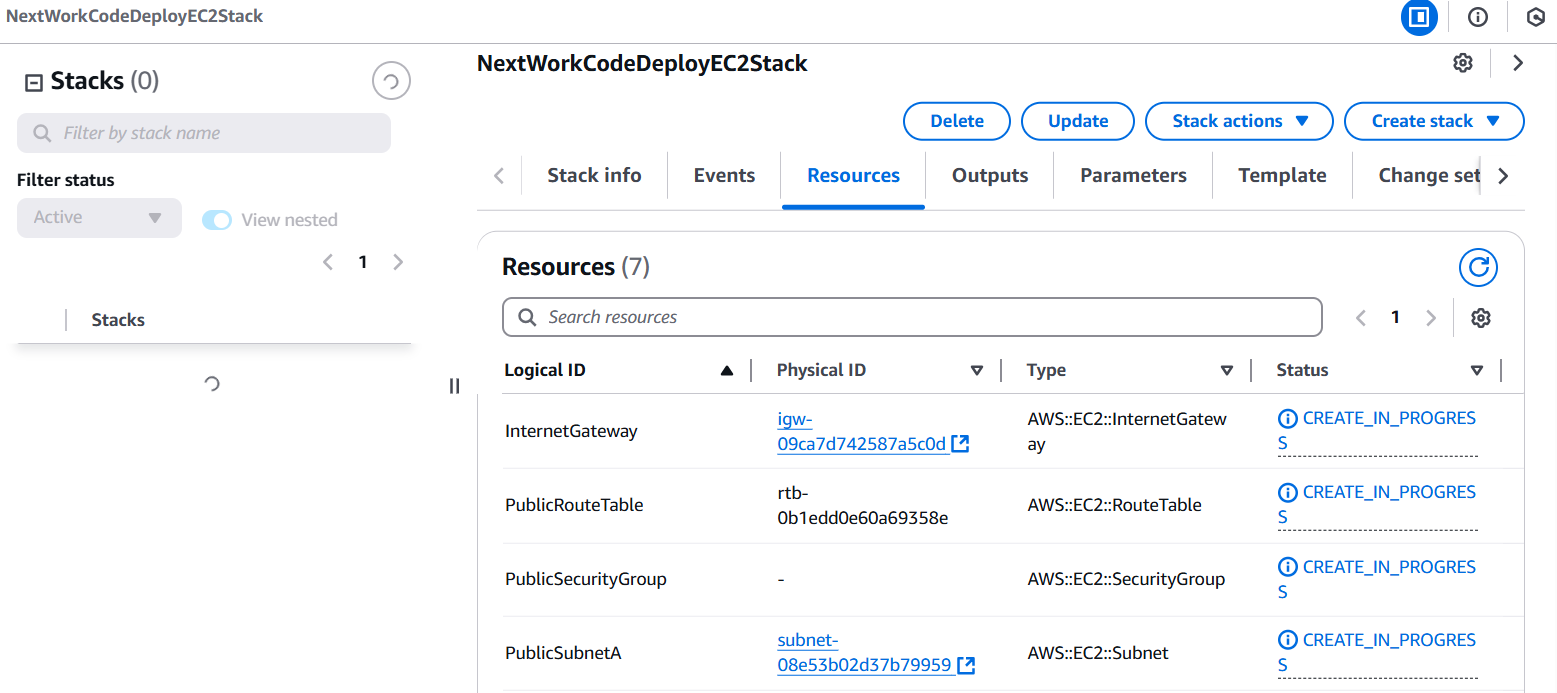Click PublicRouteTable status info icon

click(x=1288, y=493)
